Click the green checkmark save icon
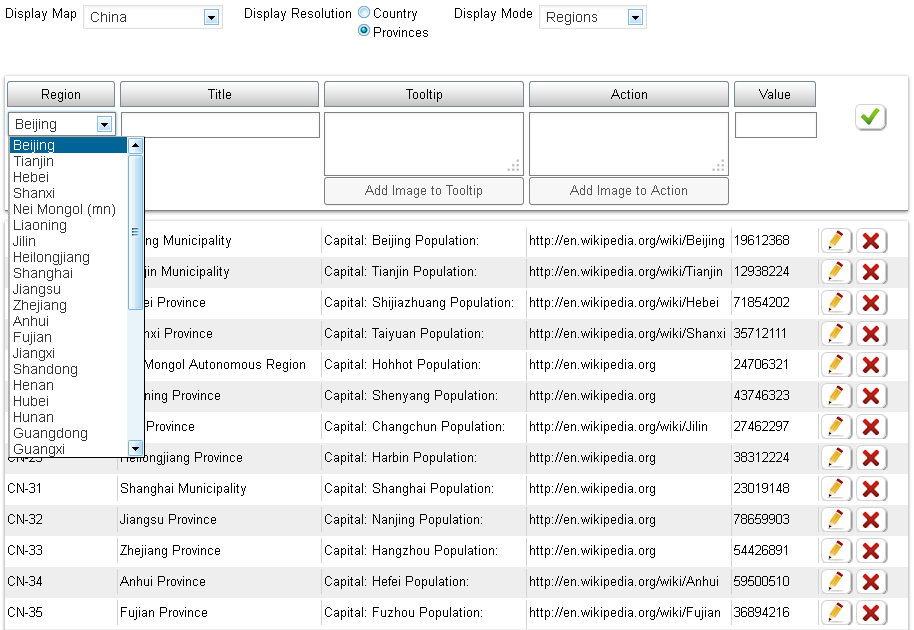The width and height of the screenshot is (914, 630). tap(870, 117)
